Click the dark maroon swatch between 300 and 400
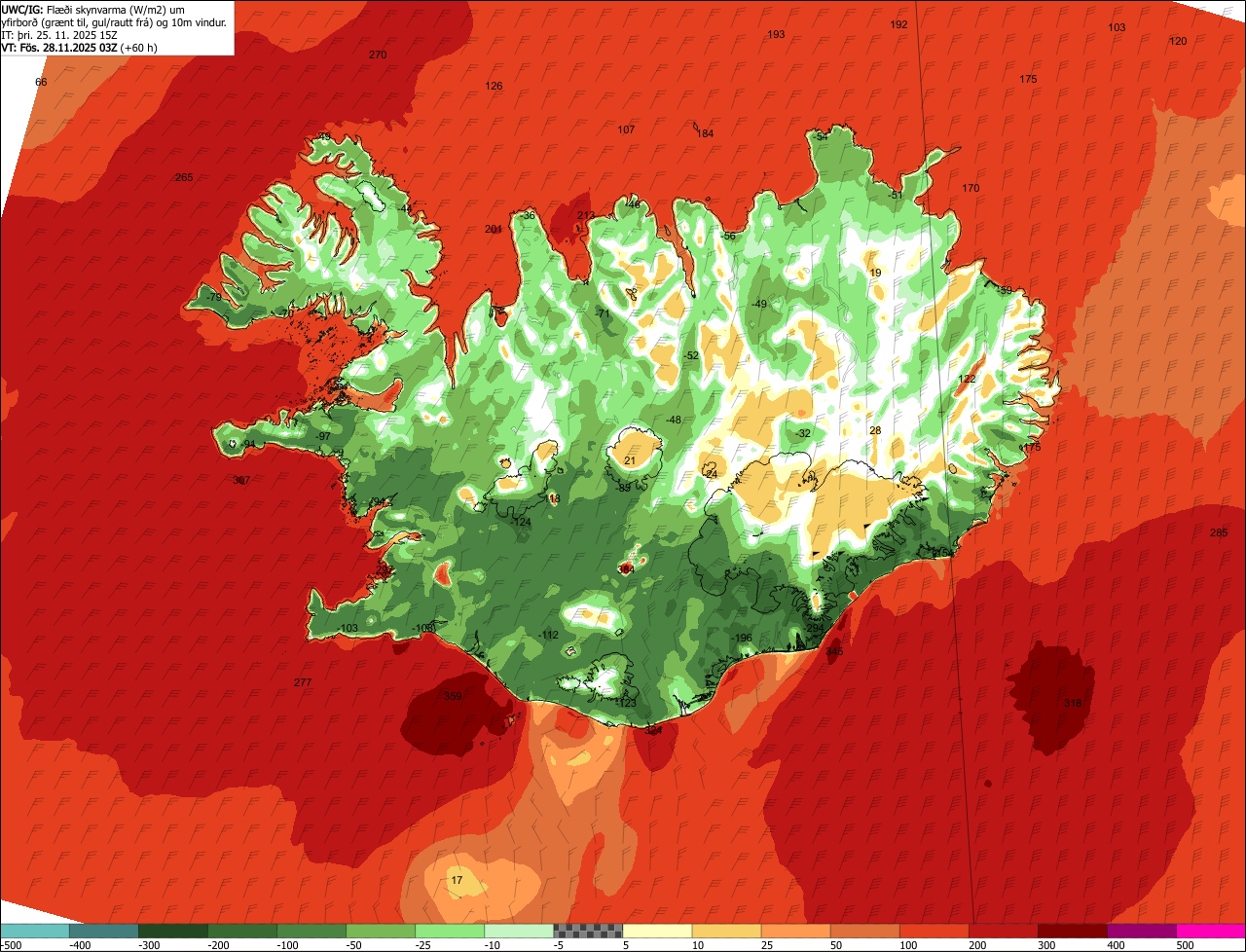Image resolution: width=1246 pixels, height=952 pixels. 1071,931
